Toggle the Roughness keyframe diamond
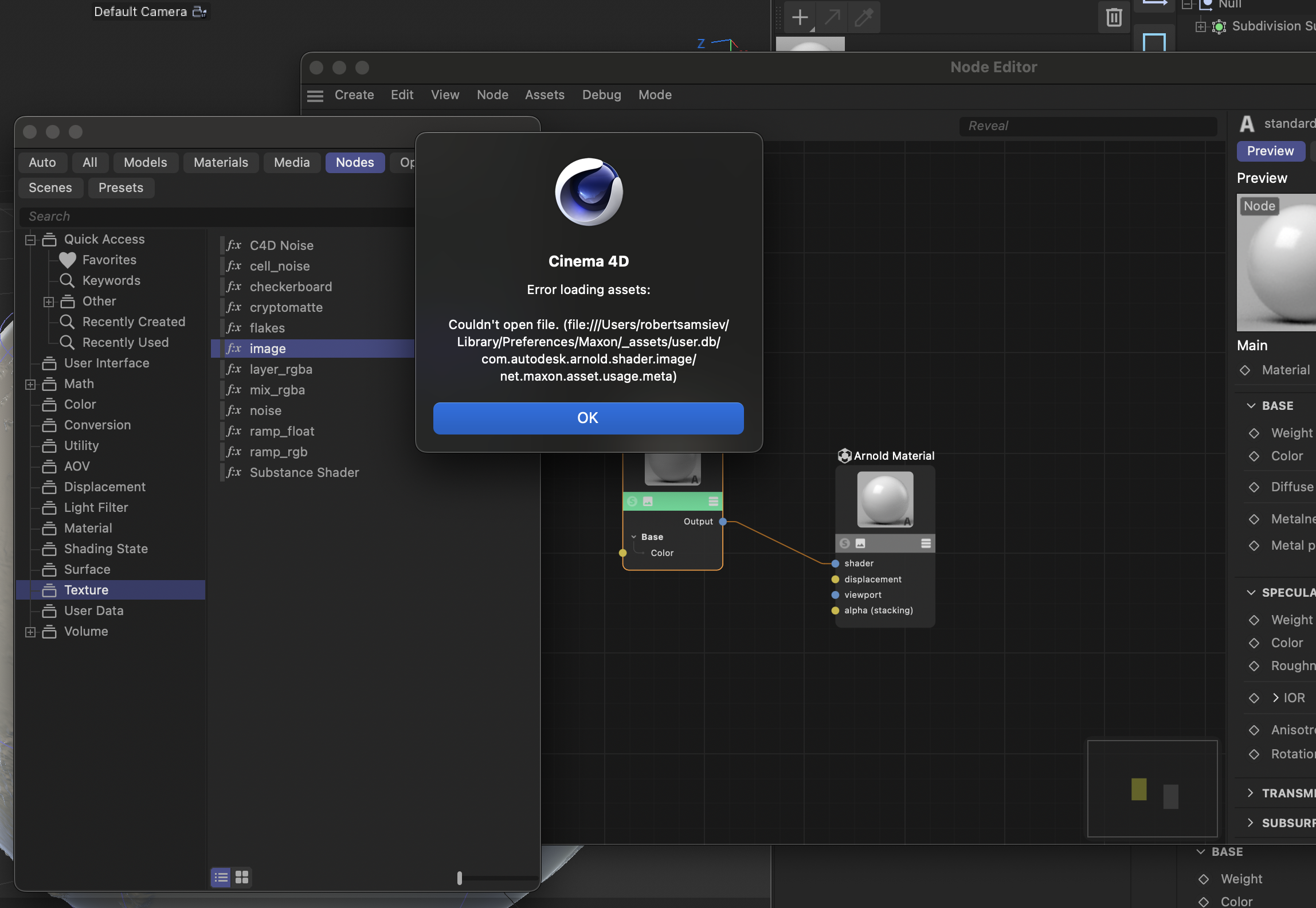Screen dimensions: 1316x908 (1254, 666)
